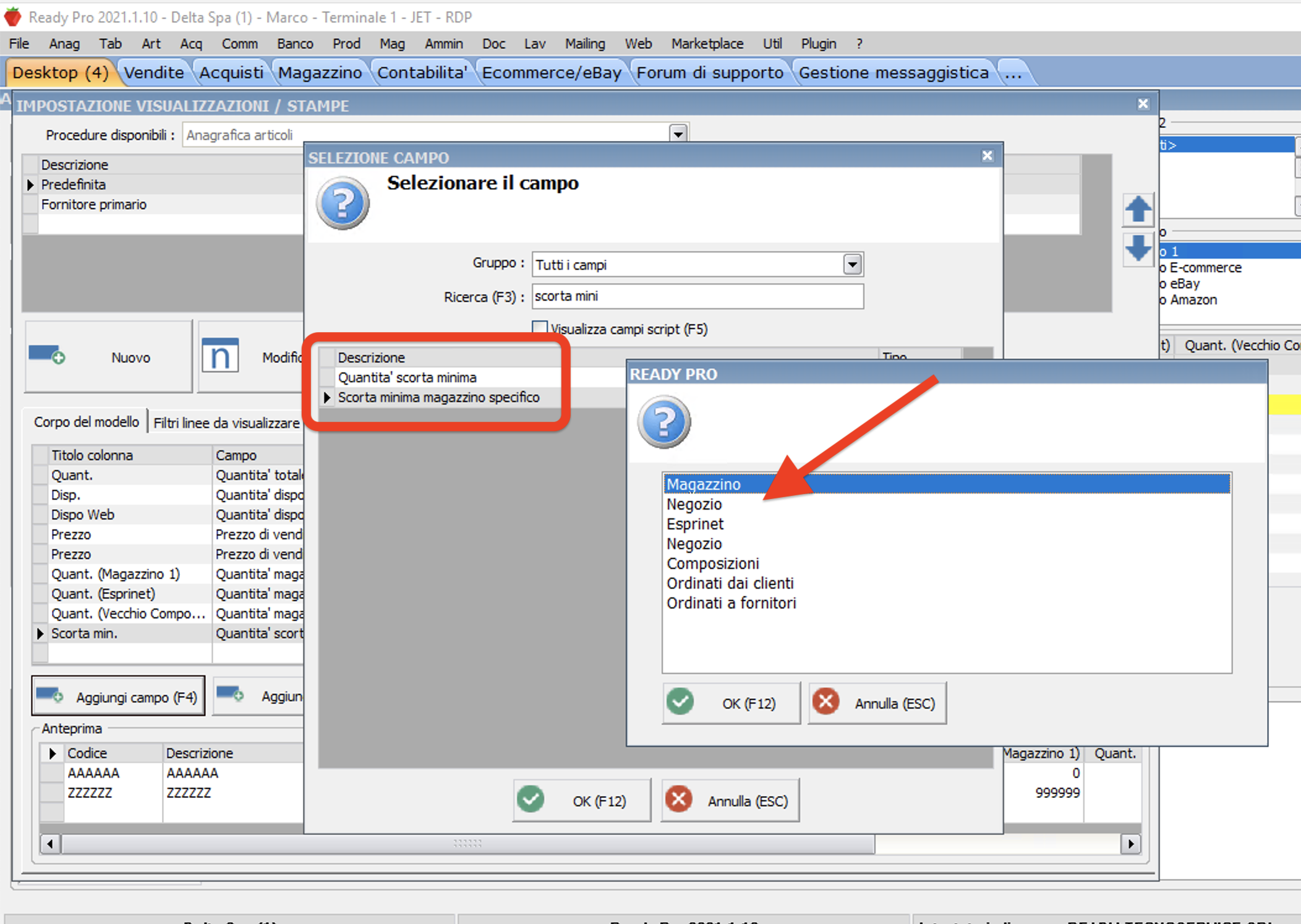Enable Visualizza campi script checkbox
This screenshot has height=924, width=1301.
point(540,328)
